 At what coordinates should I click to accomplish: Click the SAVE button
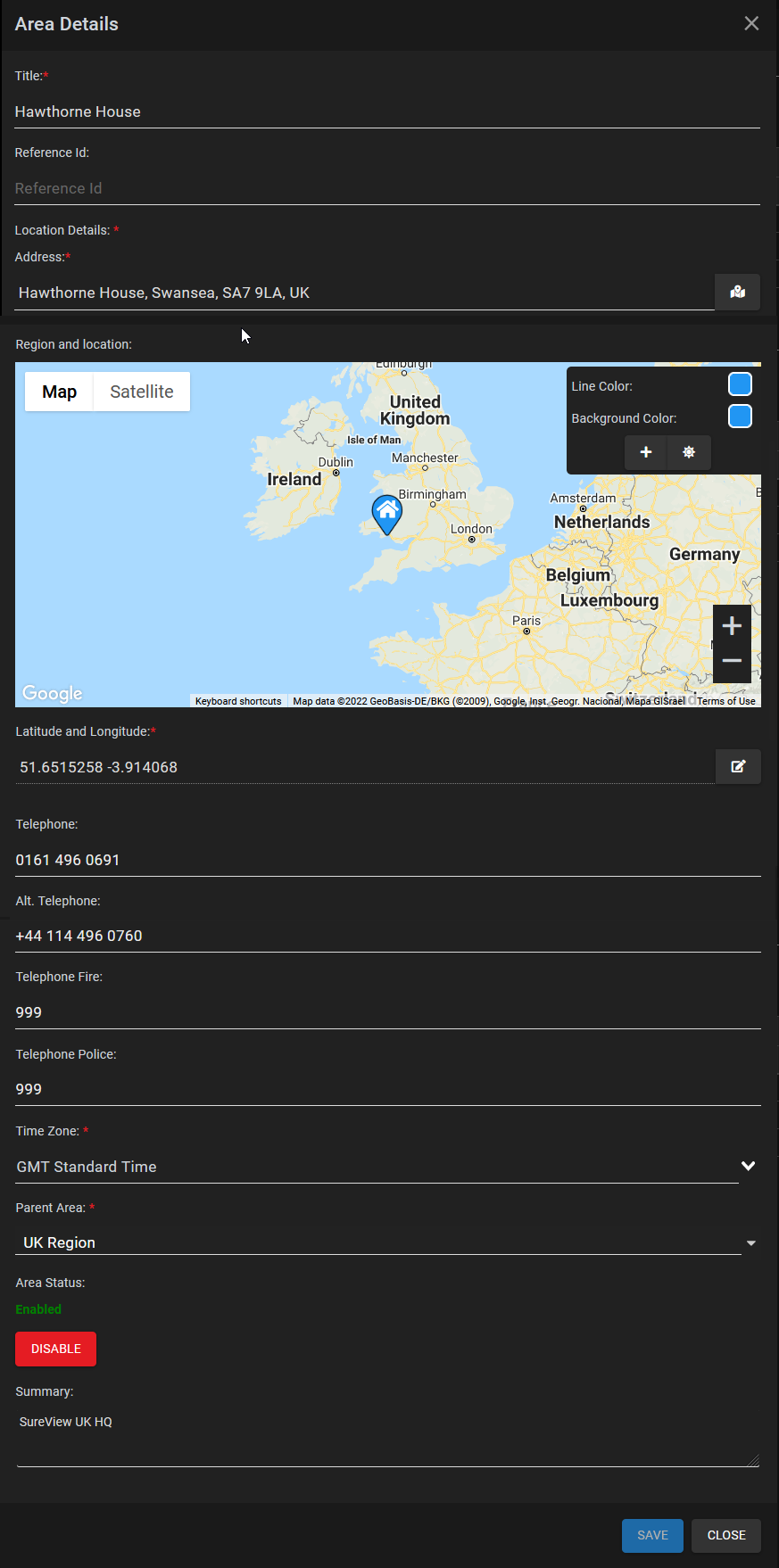click(652, 1535)
